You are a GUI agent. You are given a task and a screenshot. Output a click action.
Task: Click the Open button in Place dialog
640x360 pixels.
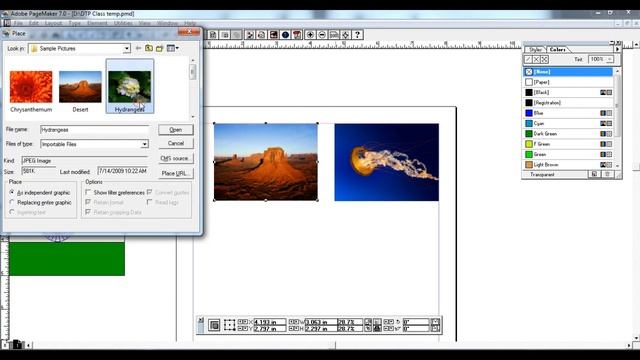pyautogui.click(x=176, y=130)
